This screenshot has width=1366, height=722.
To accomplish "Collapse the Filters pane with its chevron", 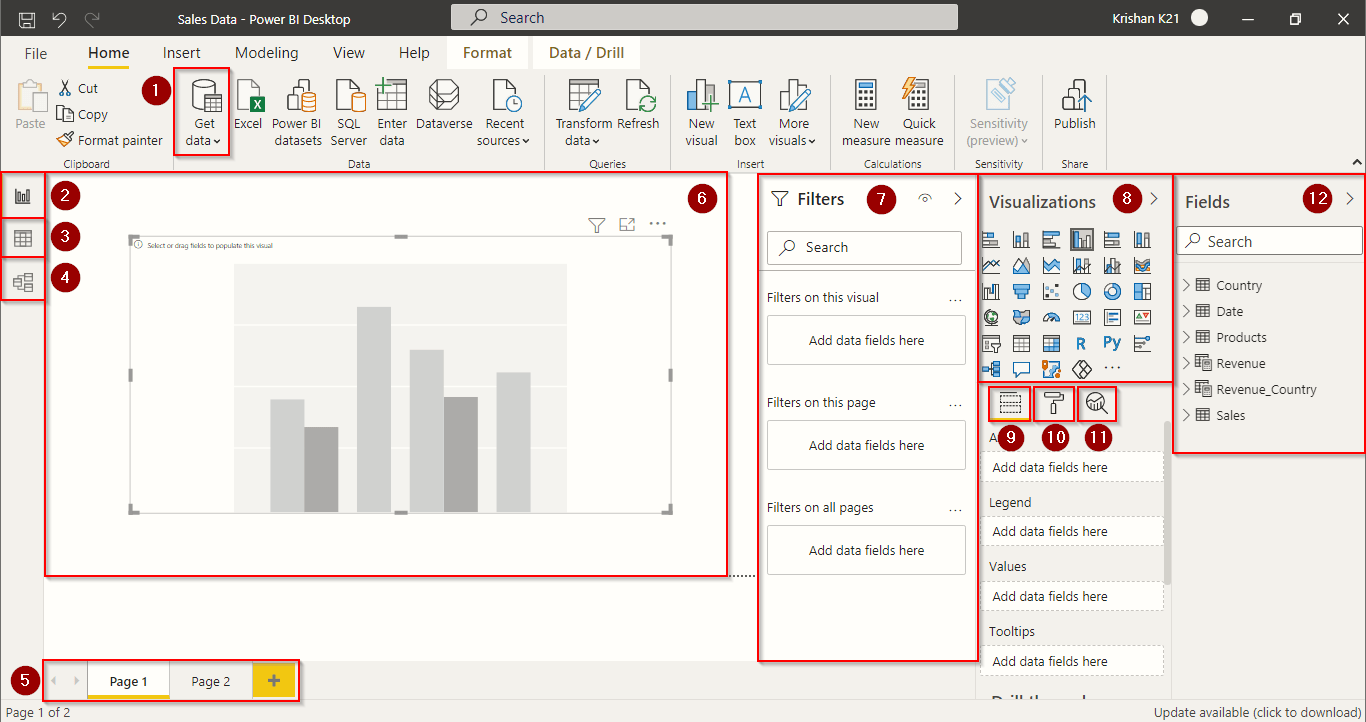I will click(957, 199).
